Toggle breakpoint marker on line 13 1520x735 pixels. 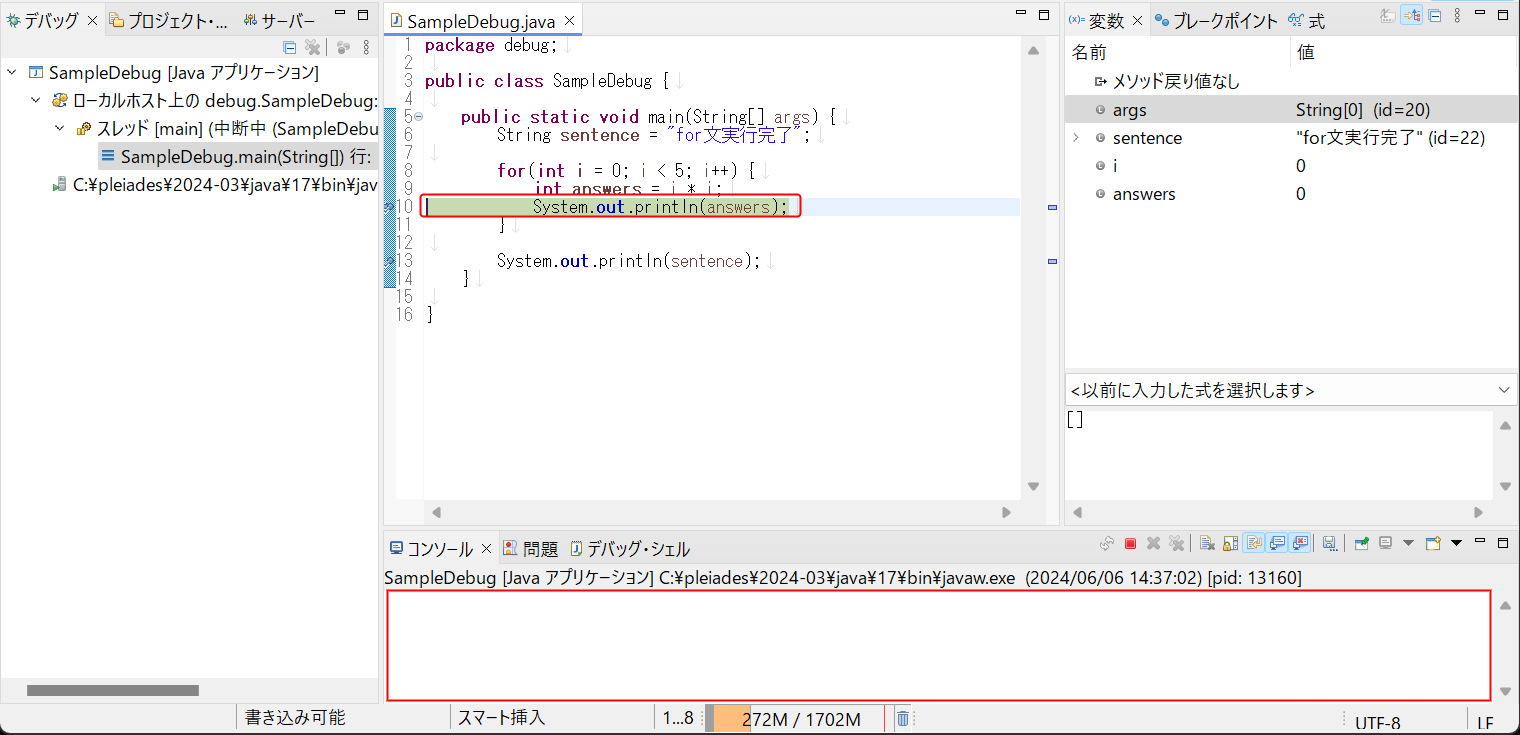click(390, 261)
